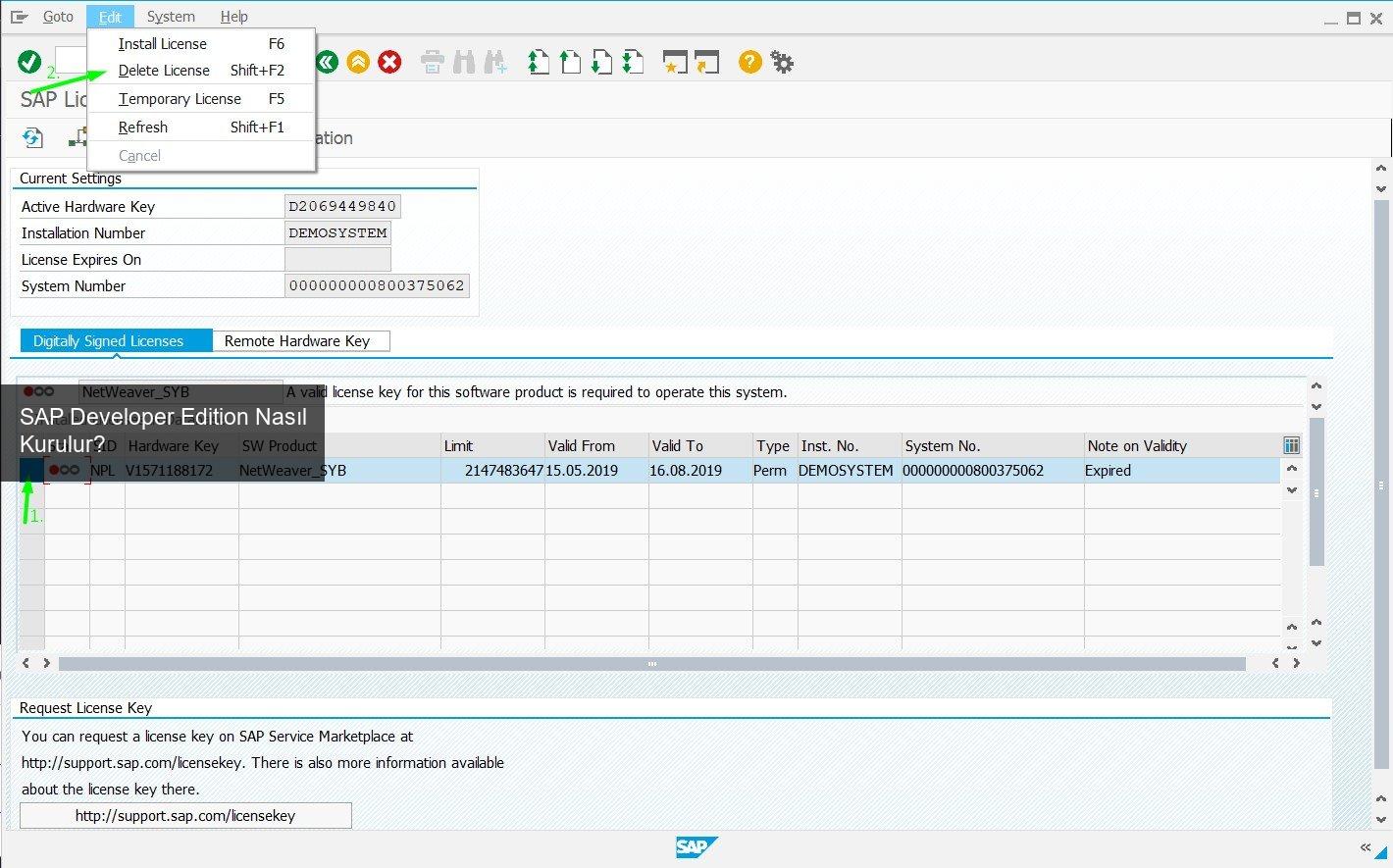The height and width of the screenshot is (868, 1393).
Task: Click the yellow Exit up-arrow icon
Action: tap(358, 63)
